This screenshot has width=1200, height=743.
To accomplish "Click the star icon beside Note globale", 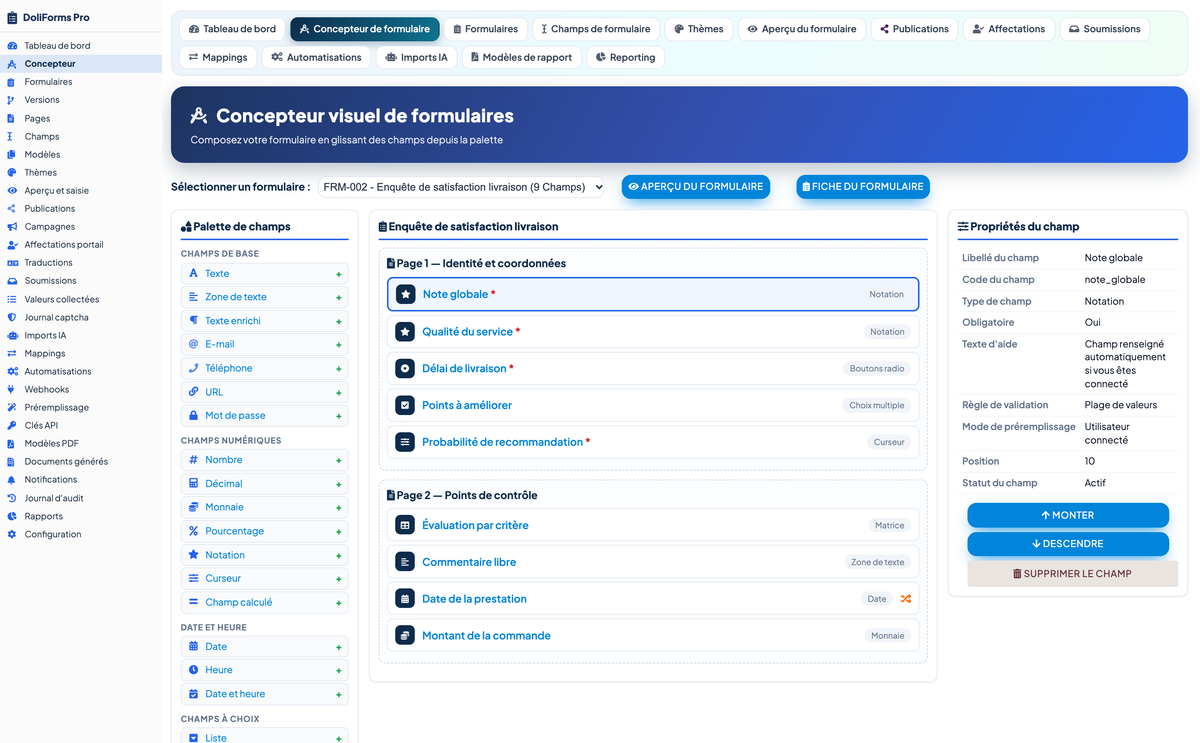I will point(406,294).
